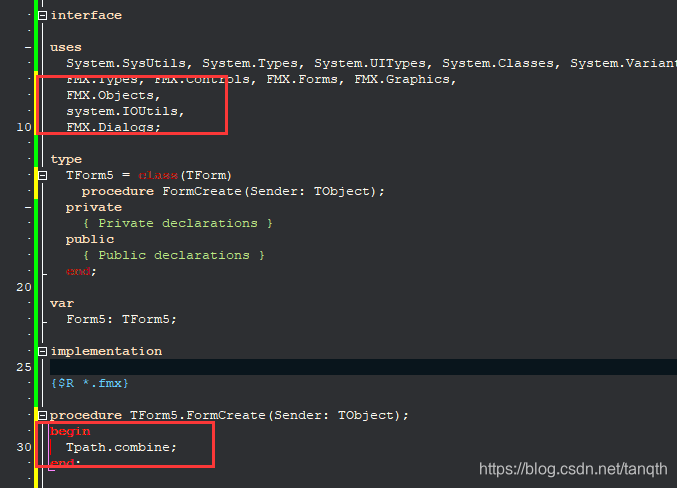Click on FMX.Objects unit line
Screen dimensions: 677x488
(x=113, y=95)
